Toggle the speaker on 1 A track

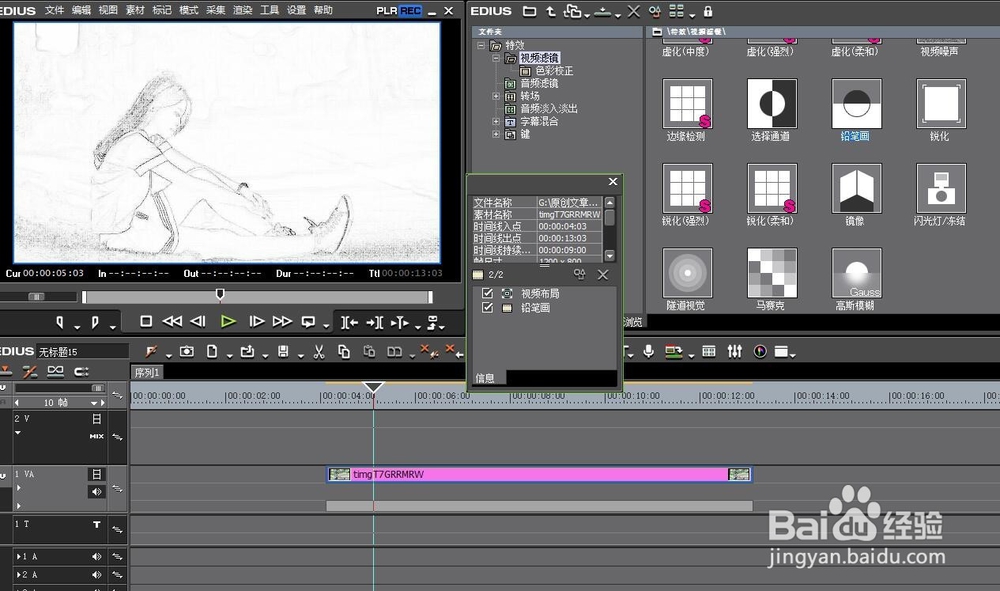tap(96, 557)
